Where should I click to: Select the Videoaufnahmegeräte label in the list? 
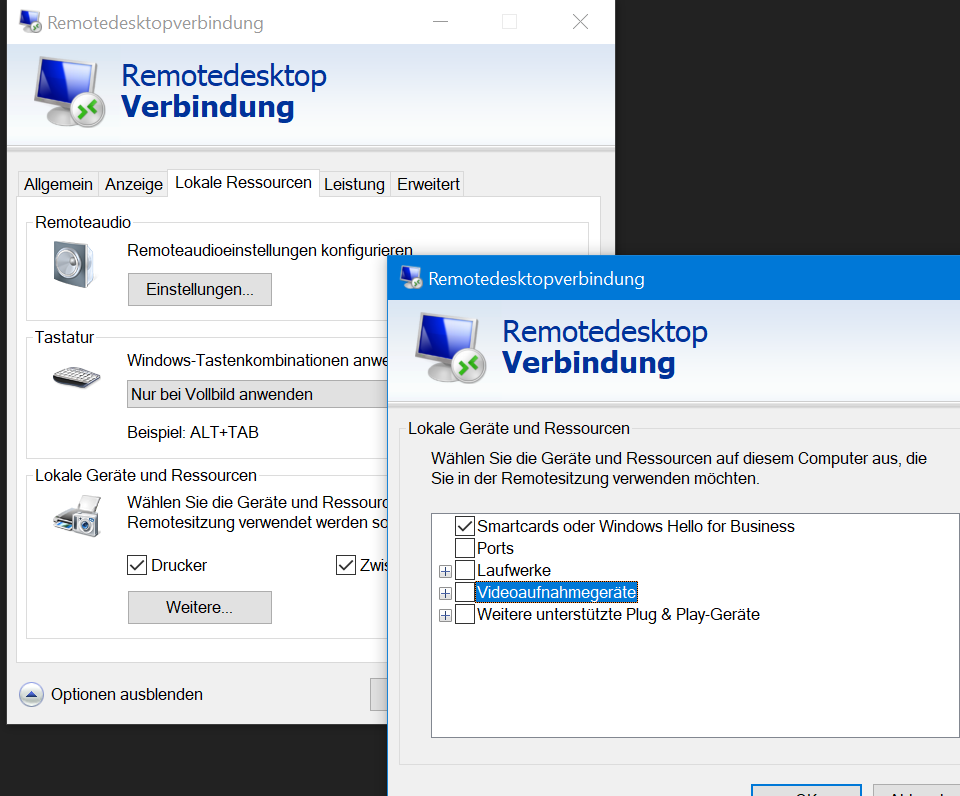tap(557, 592)
